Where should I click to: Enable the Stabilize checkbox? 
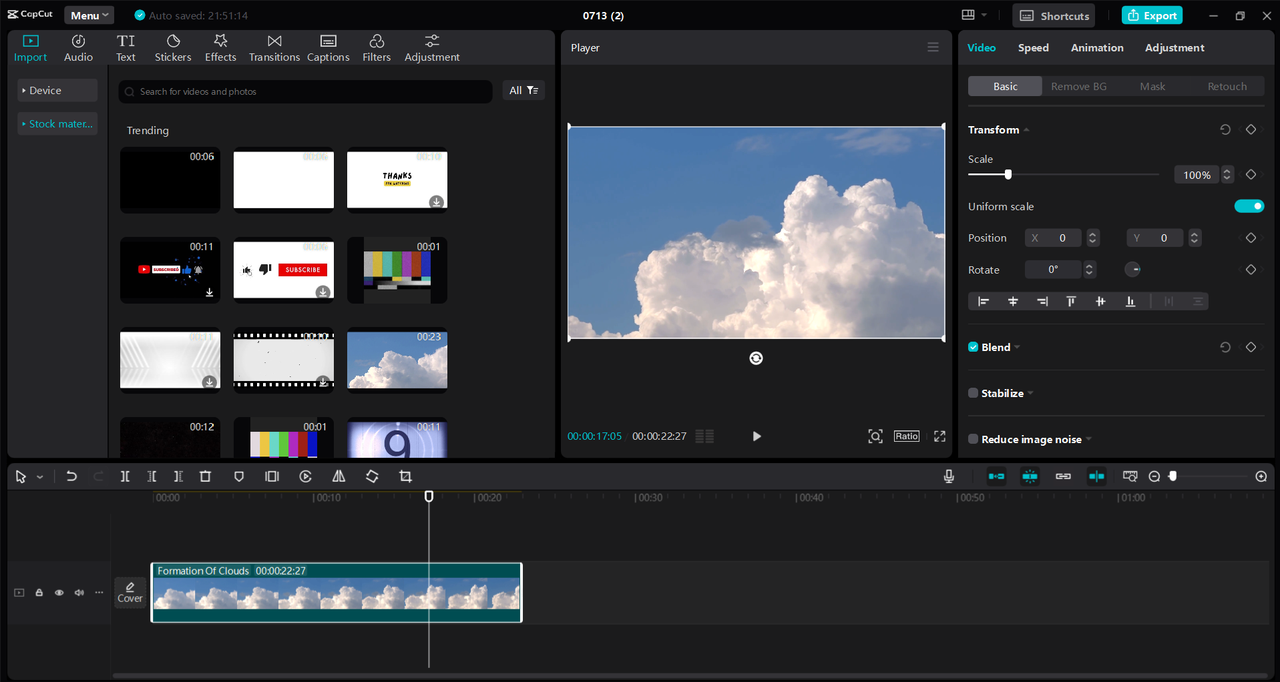(973, 393)
